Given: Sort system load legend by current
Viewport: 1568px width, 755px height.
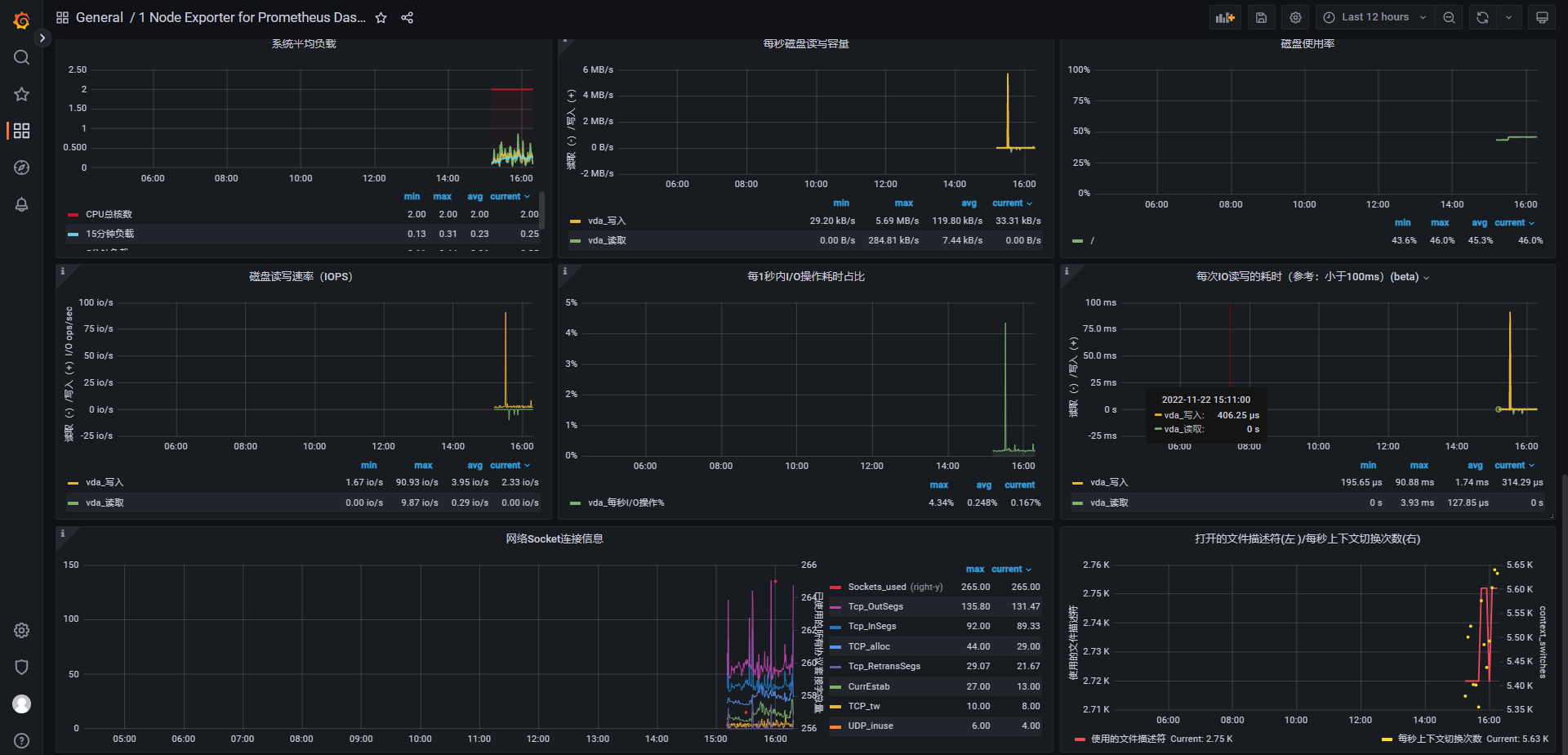Looking at the screenshot, I should (x=510, y=196).
